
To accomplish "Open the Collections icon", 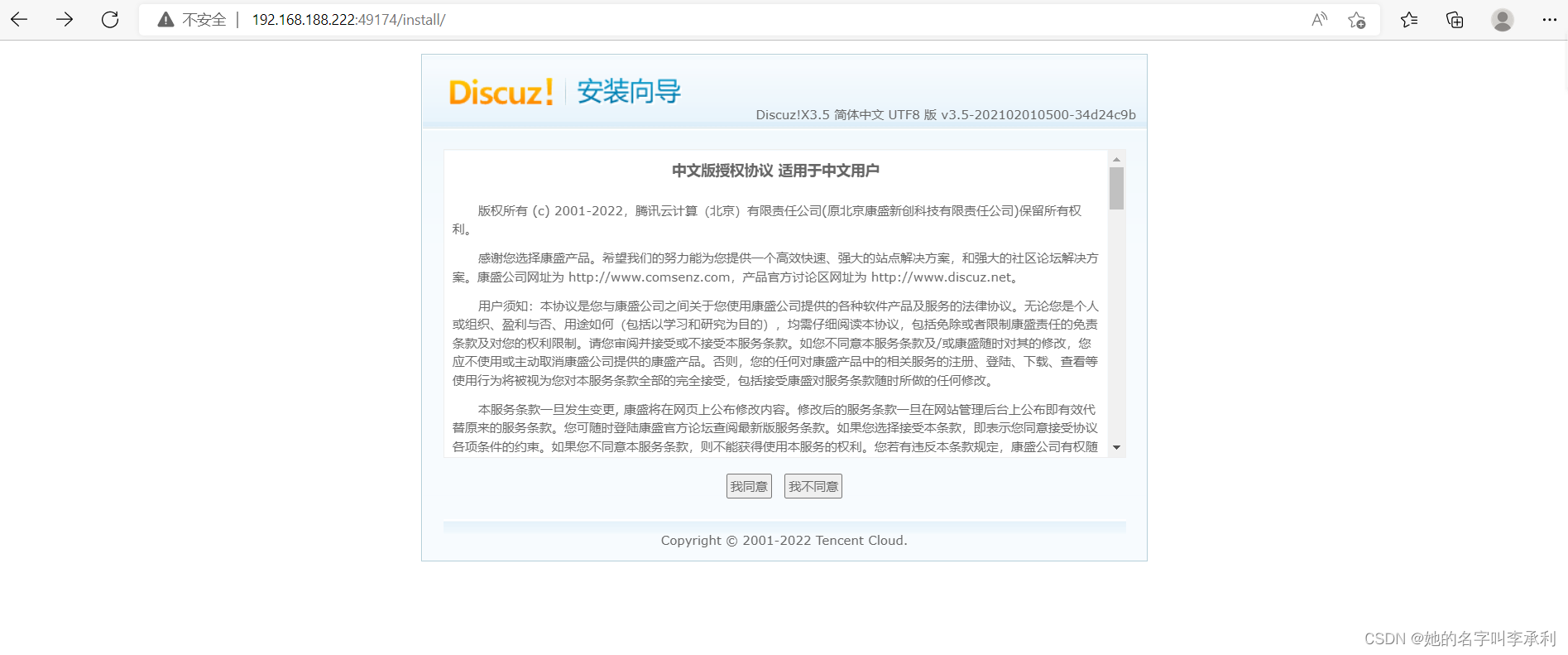I will coord(1455,20).
